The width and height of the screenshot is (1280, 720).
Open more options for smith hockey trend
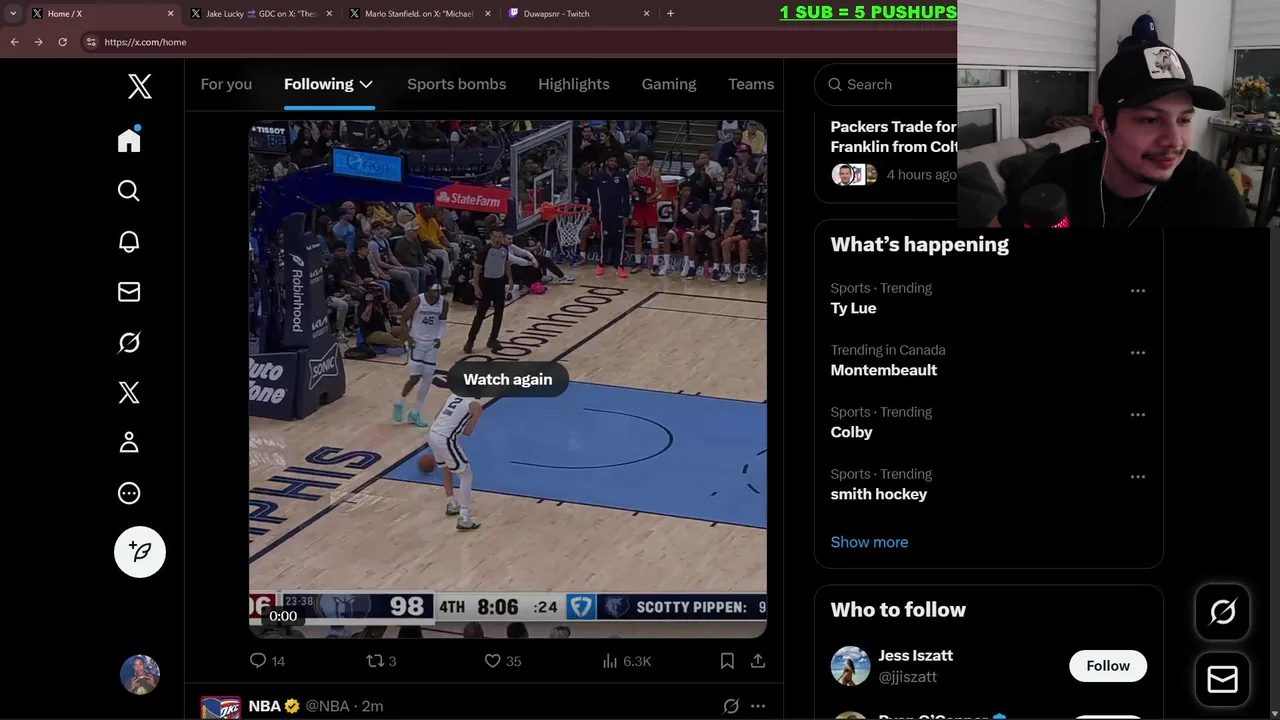click(1138, 477)
